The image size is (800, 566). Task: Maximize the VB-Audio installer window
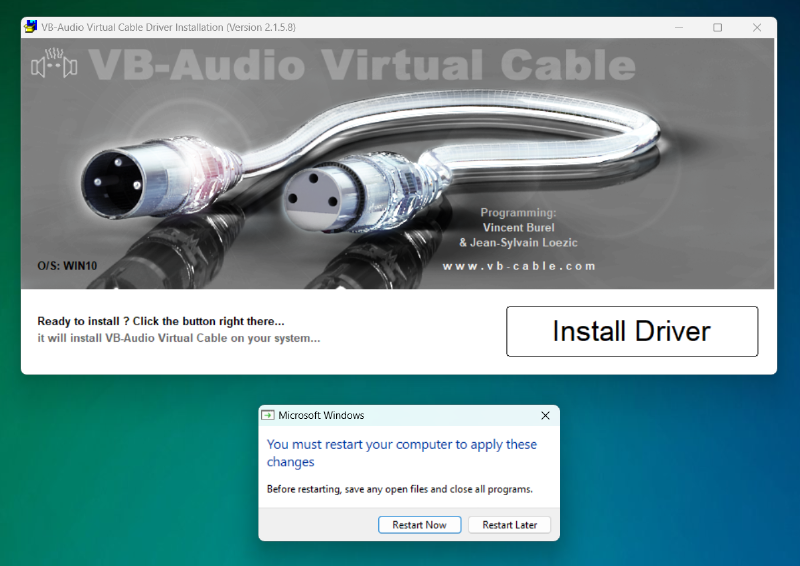click(x=717, y=27)
